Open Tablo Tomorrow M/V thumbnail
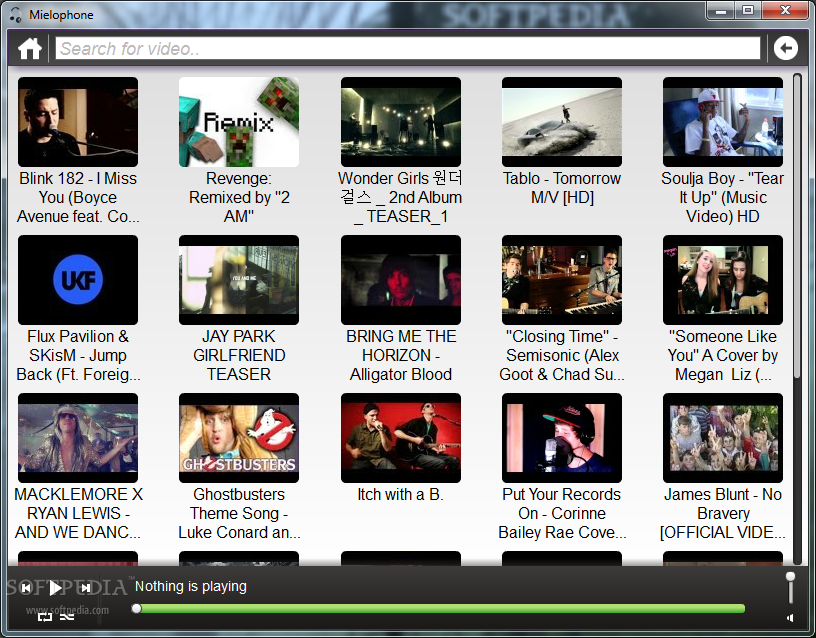The image size is (816, 638). pyautogui.click(x=562, y=122)
